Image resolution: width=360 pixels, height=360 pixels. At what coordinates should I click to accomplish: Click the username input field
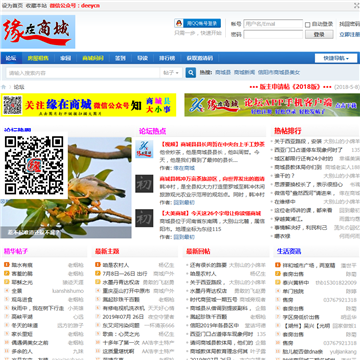(273, 24)
